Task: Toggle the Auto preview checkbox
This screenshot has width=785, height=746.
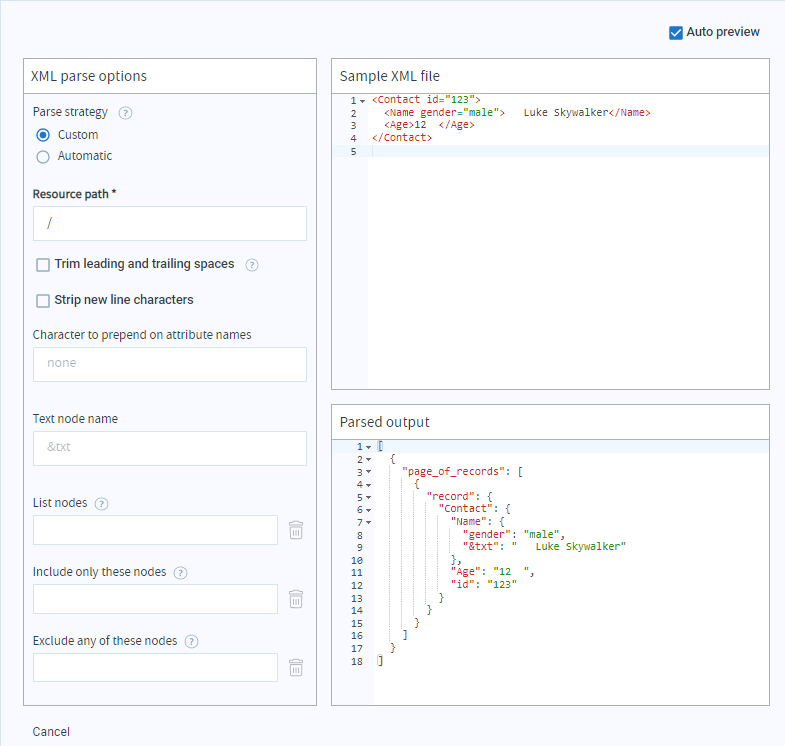Action: pos(675,33)
